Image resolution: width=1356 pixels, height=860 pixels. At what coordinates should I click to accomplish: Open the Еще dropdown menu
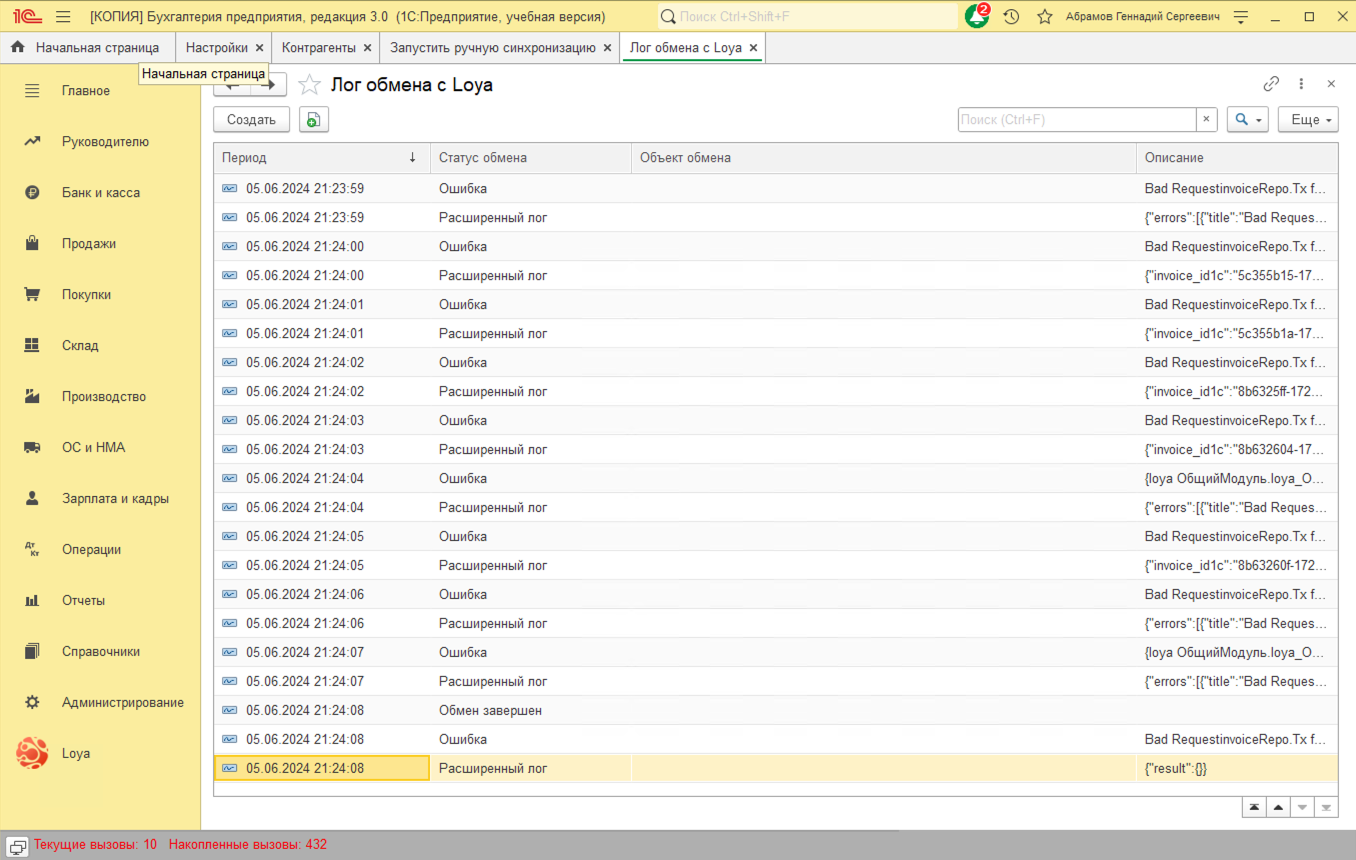pos(1308,120)
